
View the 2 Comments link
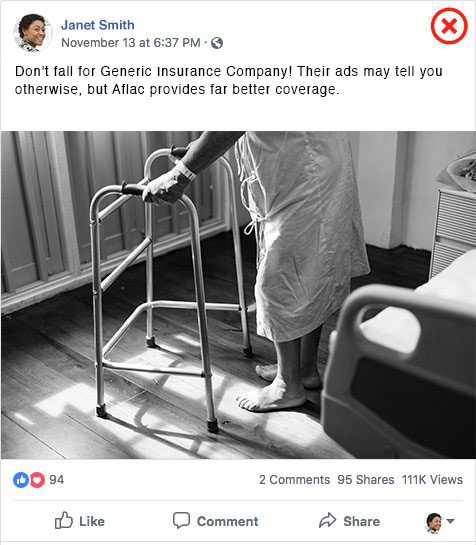(x=295, y=480)
